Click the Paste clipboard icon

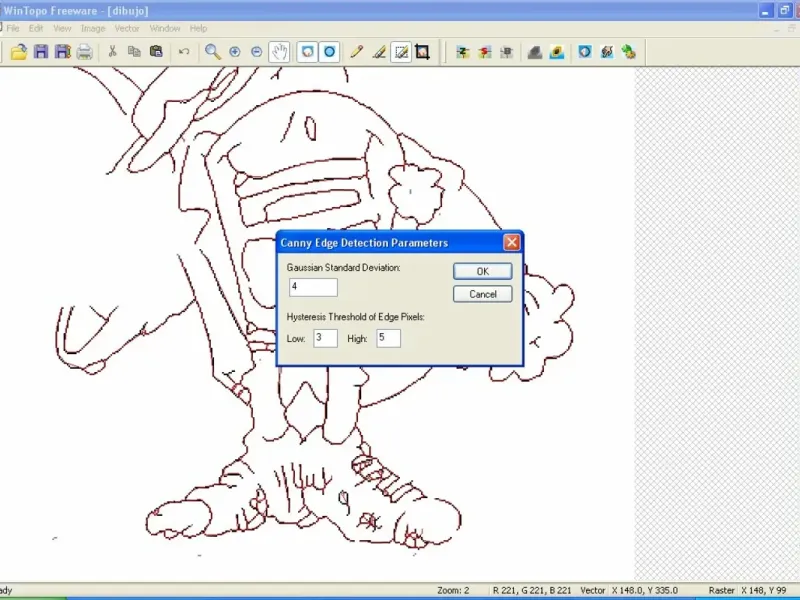[x=156, y=52]
